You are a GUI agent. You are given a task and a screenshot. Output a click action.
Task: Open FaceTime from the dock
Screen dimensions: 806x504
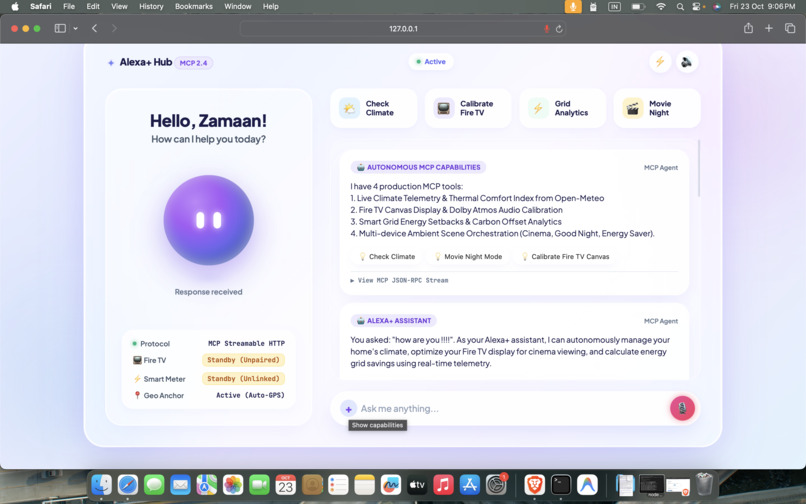coord(259,484)
